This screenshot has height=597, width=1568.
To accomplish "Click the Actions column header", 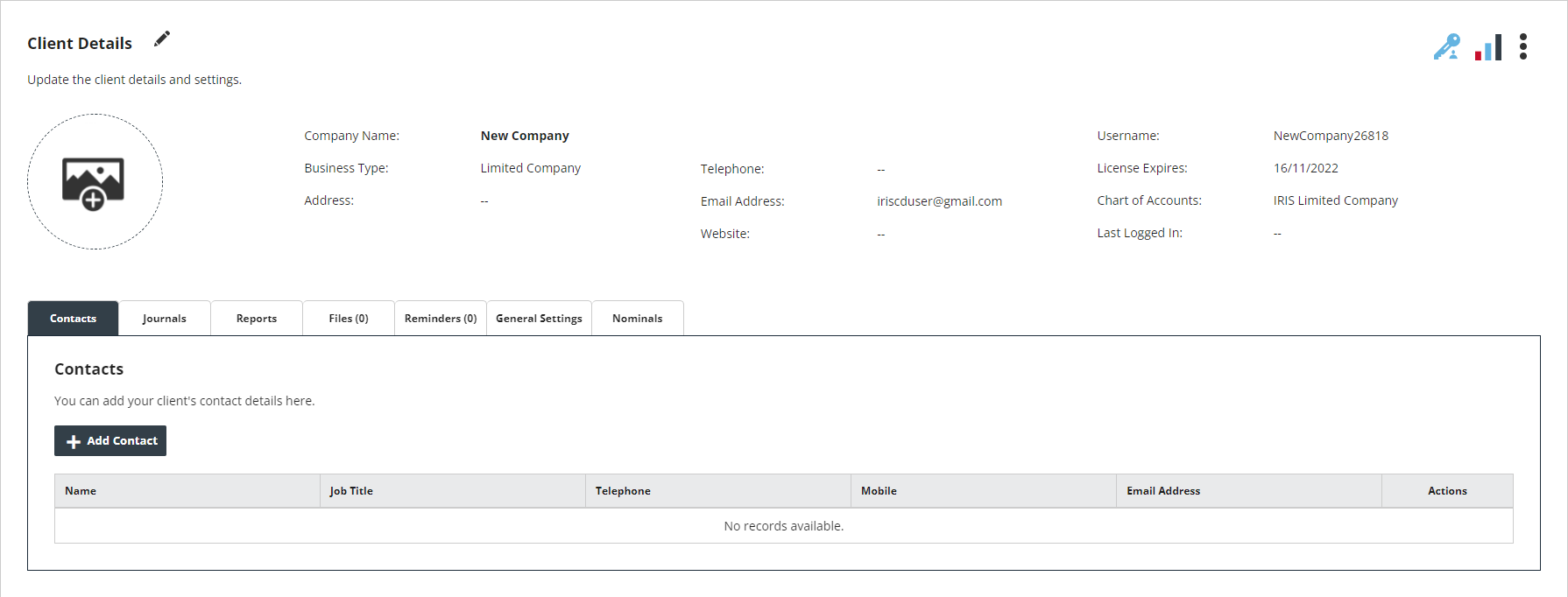I will click(x=1447, y=491).
